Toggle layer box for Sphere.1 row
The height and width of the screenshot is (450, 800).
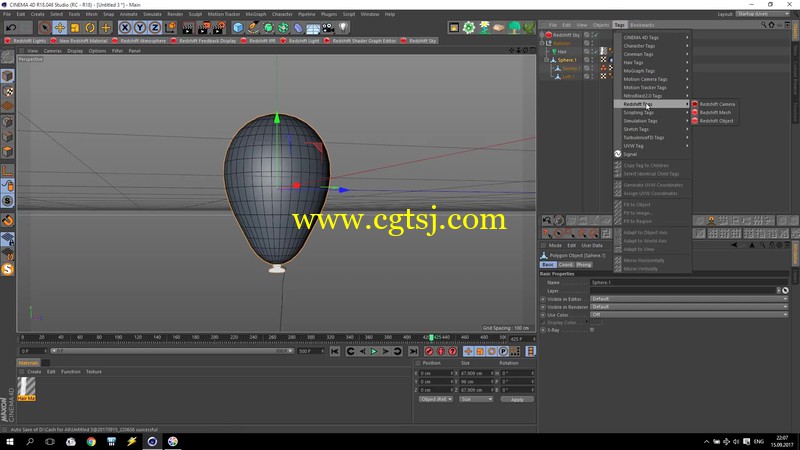coord(587,60)
